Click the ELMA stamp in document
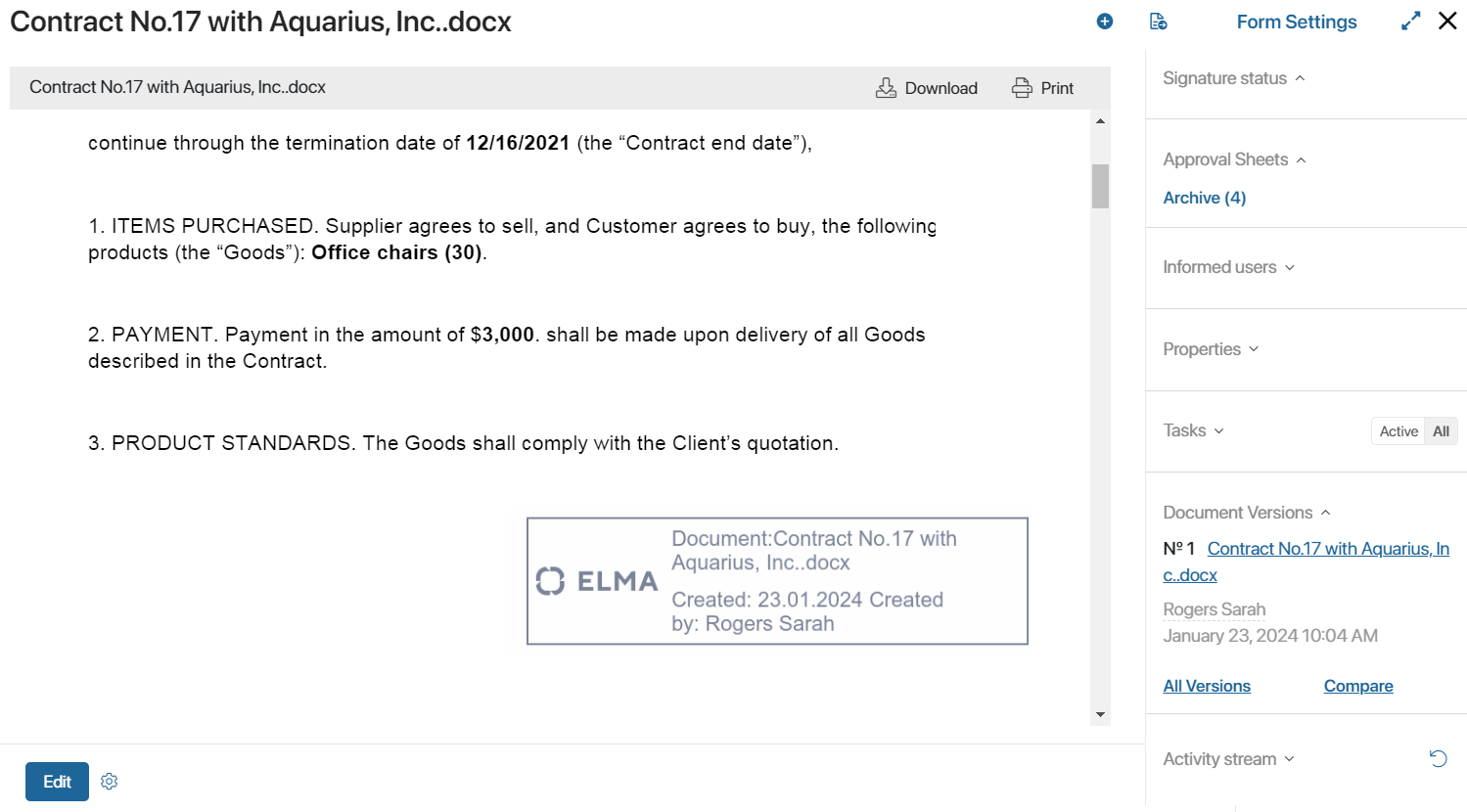Image resolution: width=1467 pixels, height=812 pixels. [777, 581]
